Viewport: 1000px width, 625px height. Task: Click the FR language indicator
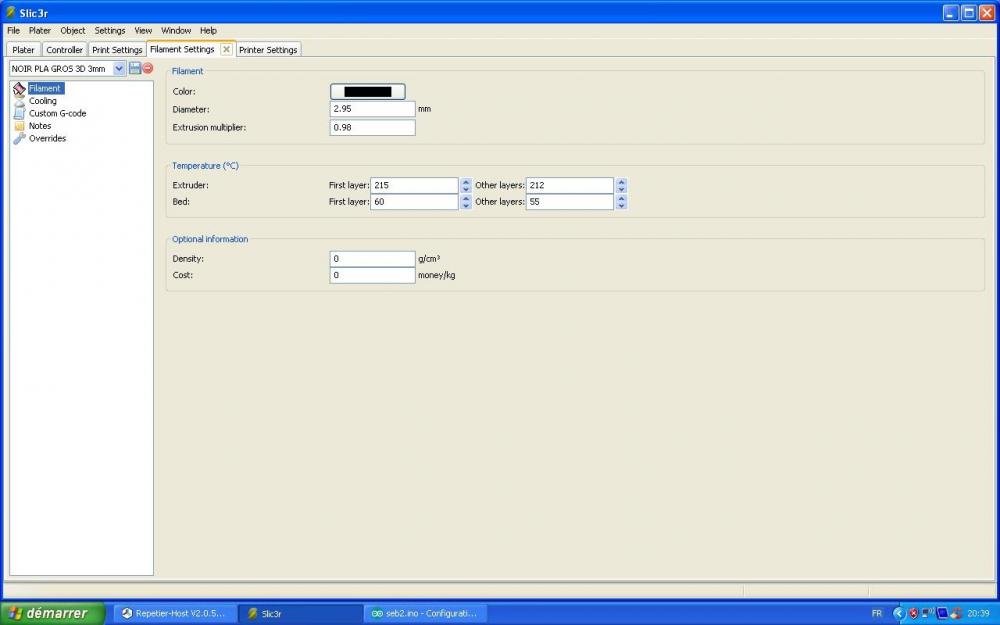coord(877,614)
